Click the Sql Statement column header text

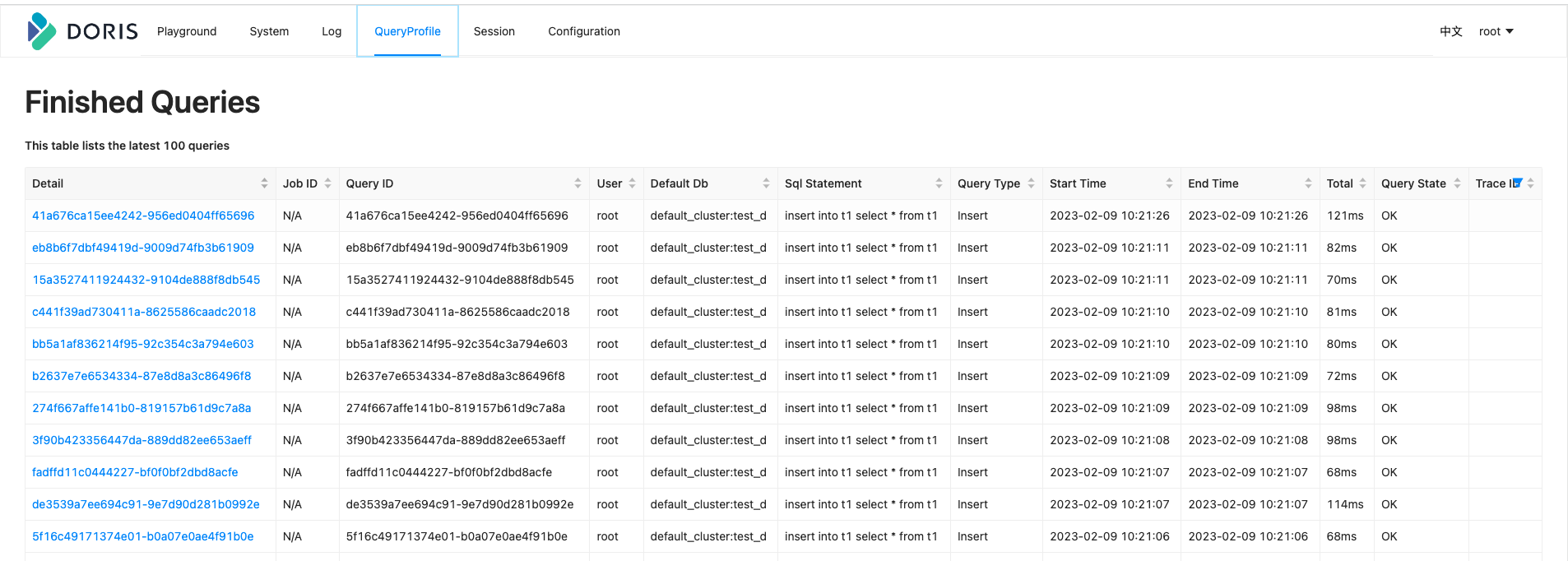tap(823, 183)
